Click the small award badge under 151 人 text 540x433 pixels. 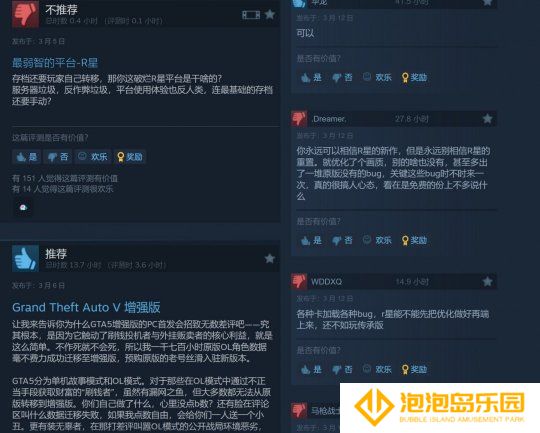[x=23, y=207]
